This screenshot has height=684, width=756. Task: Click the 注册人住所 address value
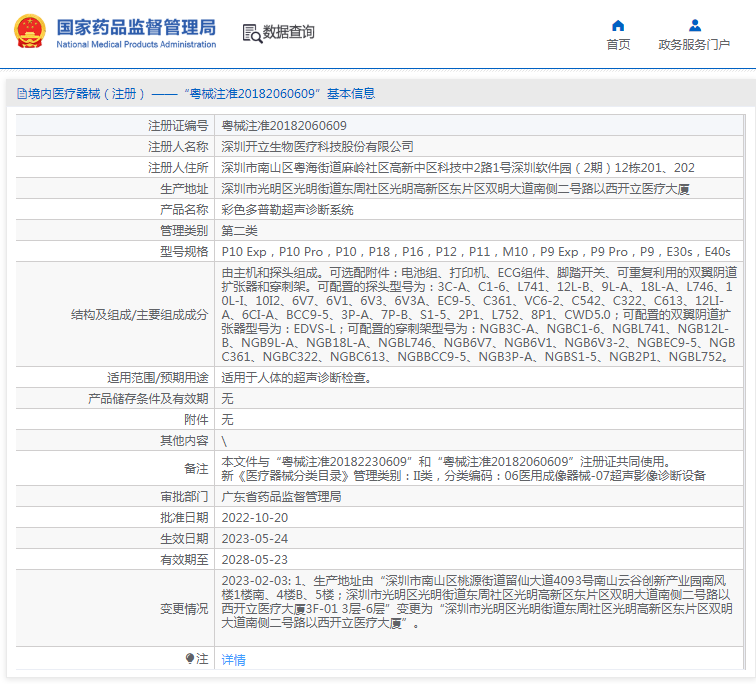coord(458,168)
